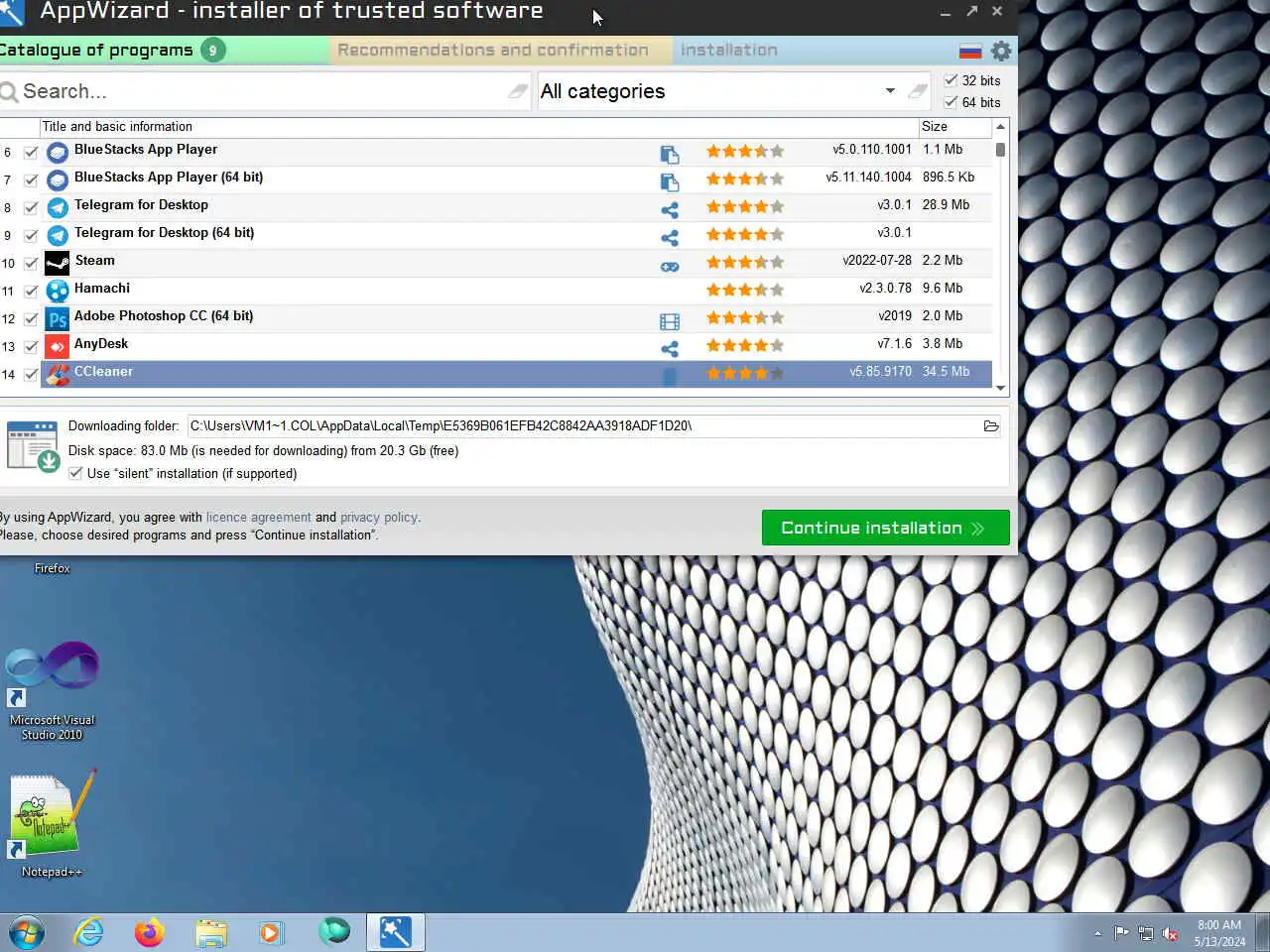1270x952 pixels.
Task: Click Continue installation button
Action: pos(886,528)
